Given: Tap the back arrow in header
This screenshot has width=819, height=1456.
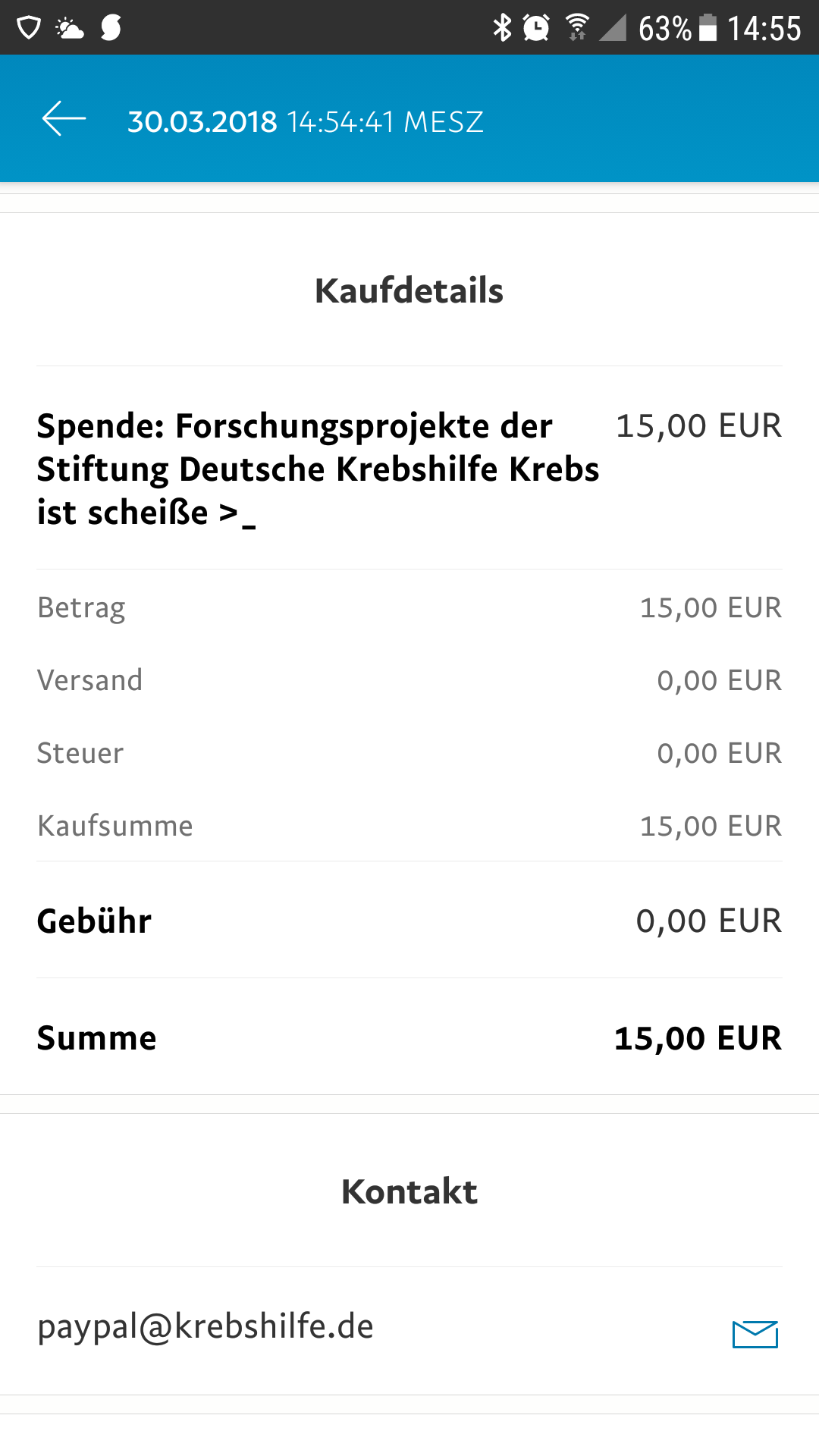Looking at the screenshot, I should click(x=64, y=120).
